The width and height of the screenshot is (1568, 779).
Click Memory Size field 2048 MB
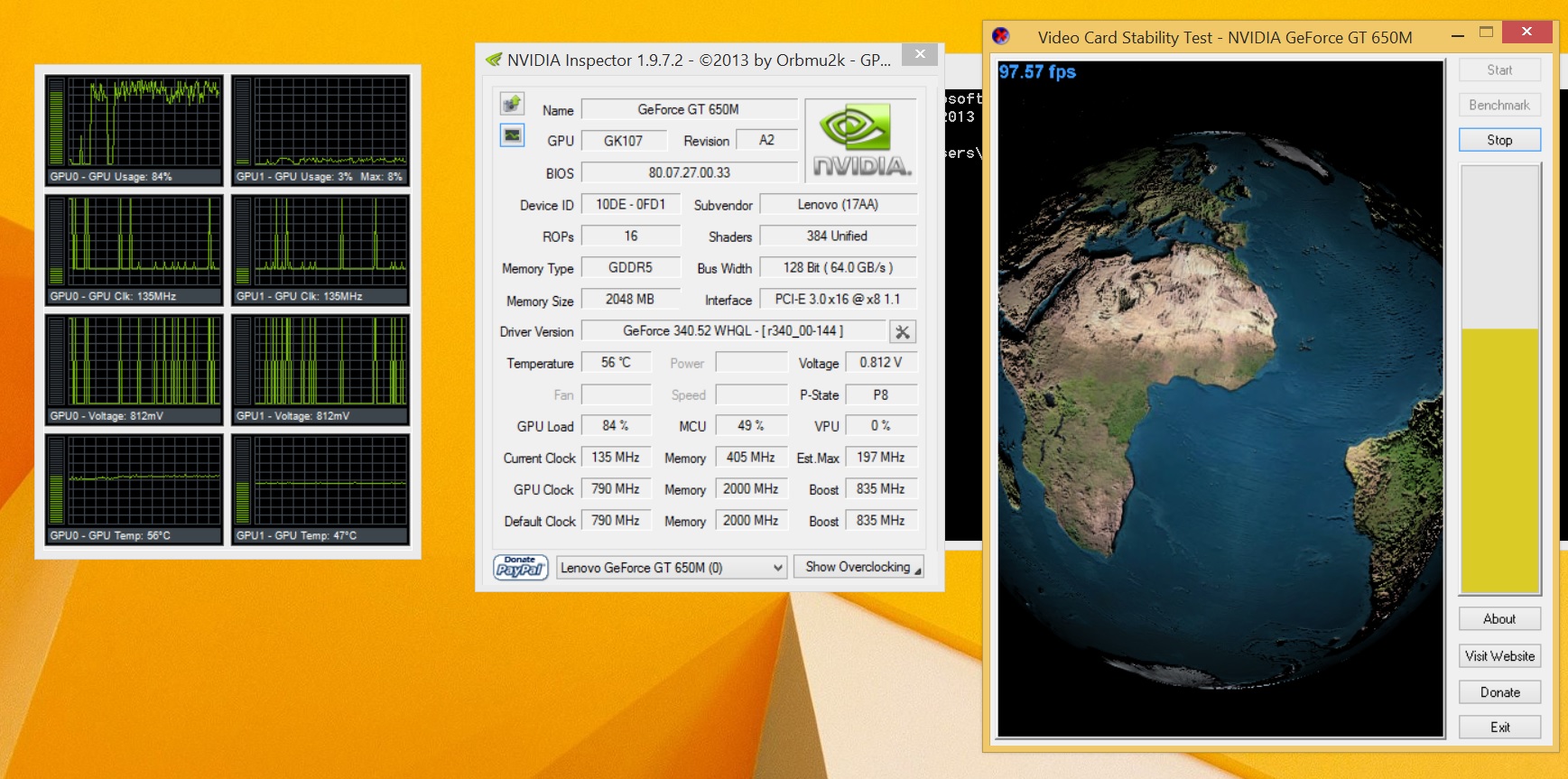click(631, 300)
